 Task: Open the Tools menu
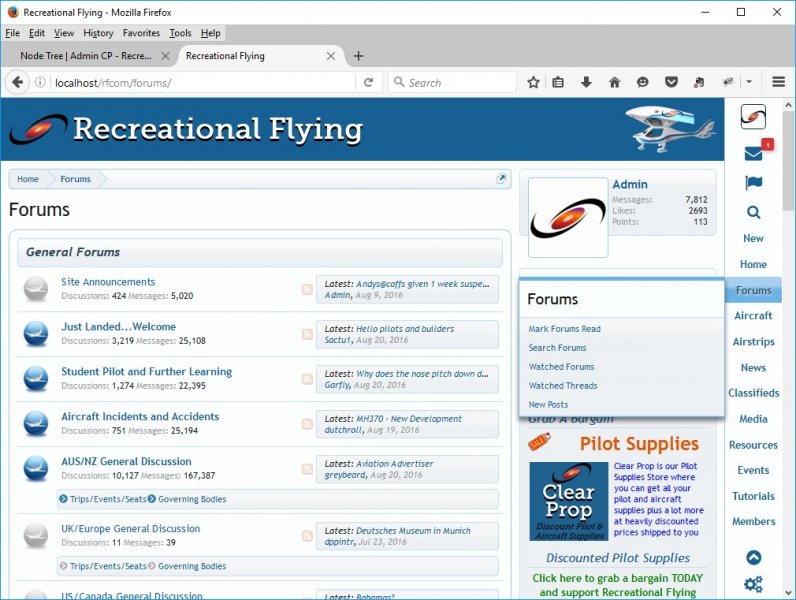(x=180, y=33)
